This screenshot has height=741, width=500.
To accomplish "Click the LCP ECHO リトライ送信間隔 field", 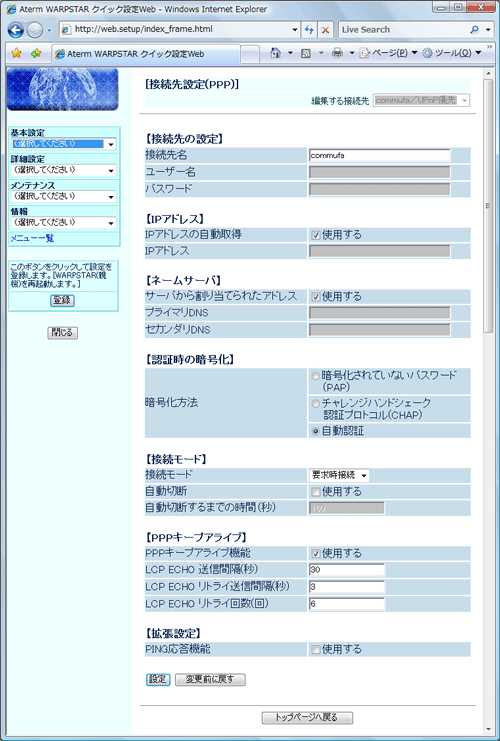I will [347, 587].
